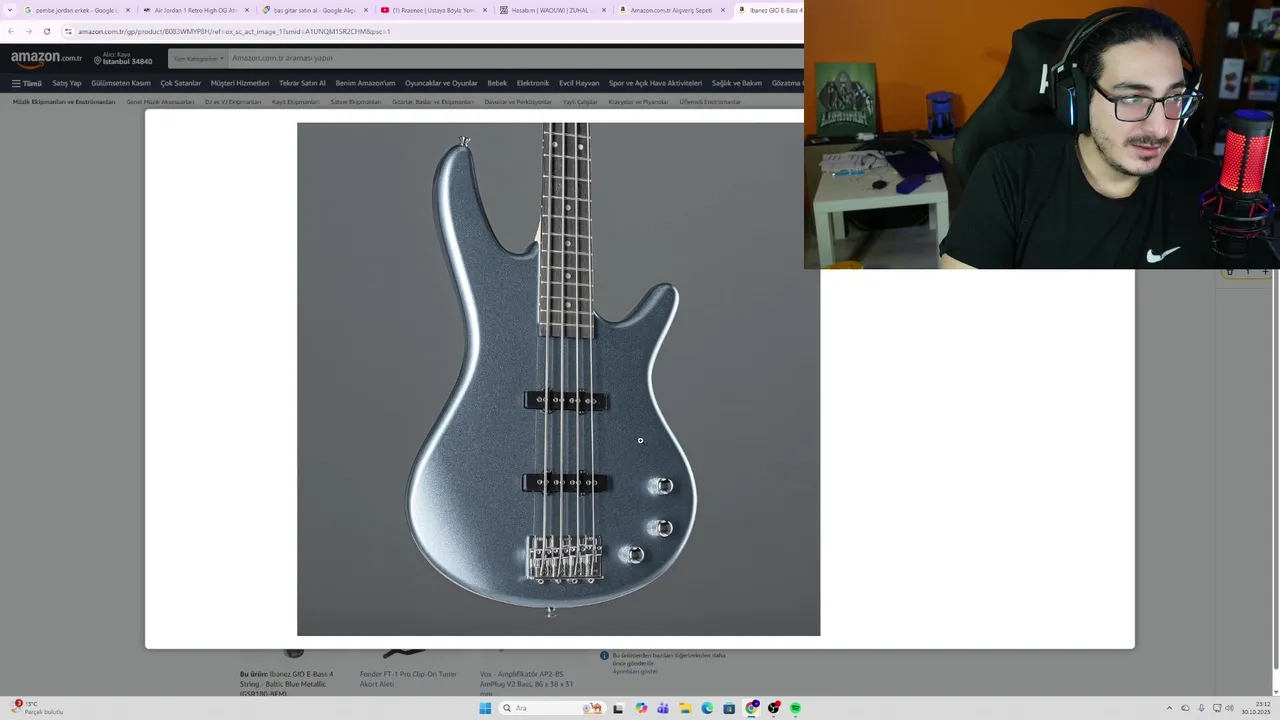Open Spotify from the taskbar

click(x=795, y=708)
